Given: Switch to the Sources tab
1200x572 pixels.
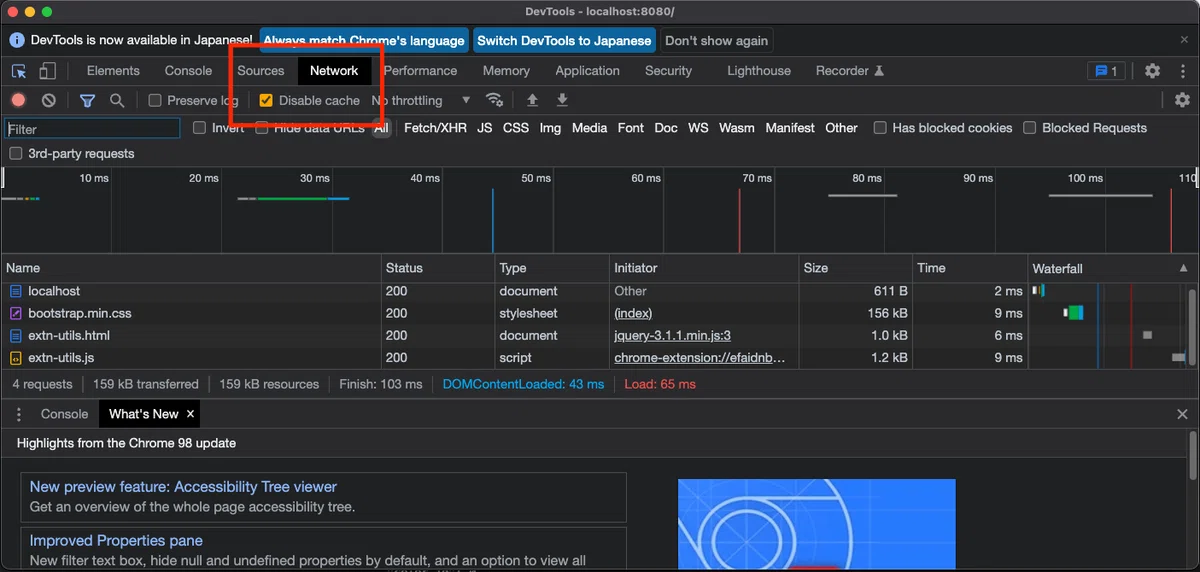Looking at the screenshot, I should (x=261, y=71).
